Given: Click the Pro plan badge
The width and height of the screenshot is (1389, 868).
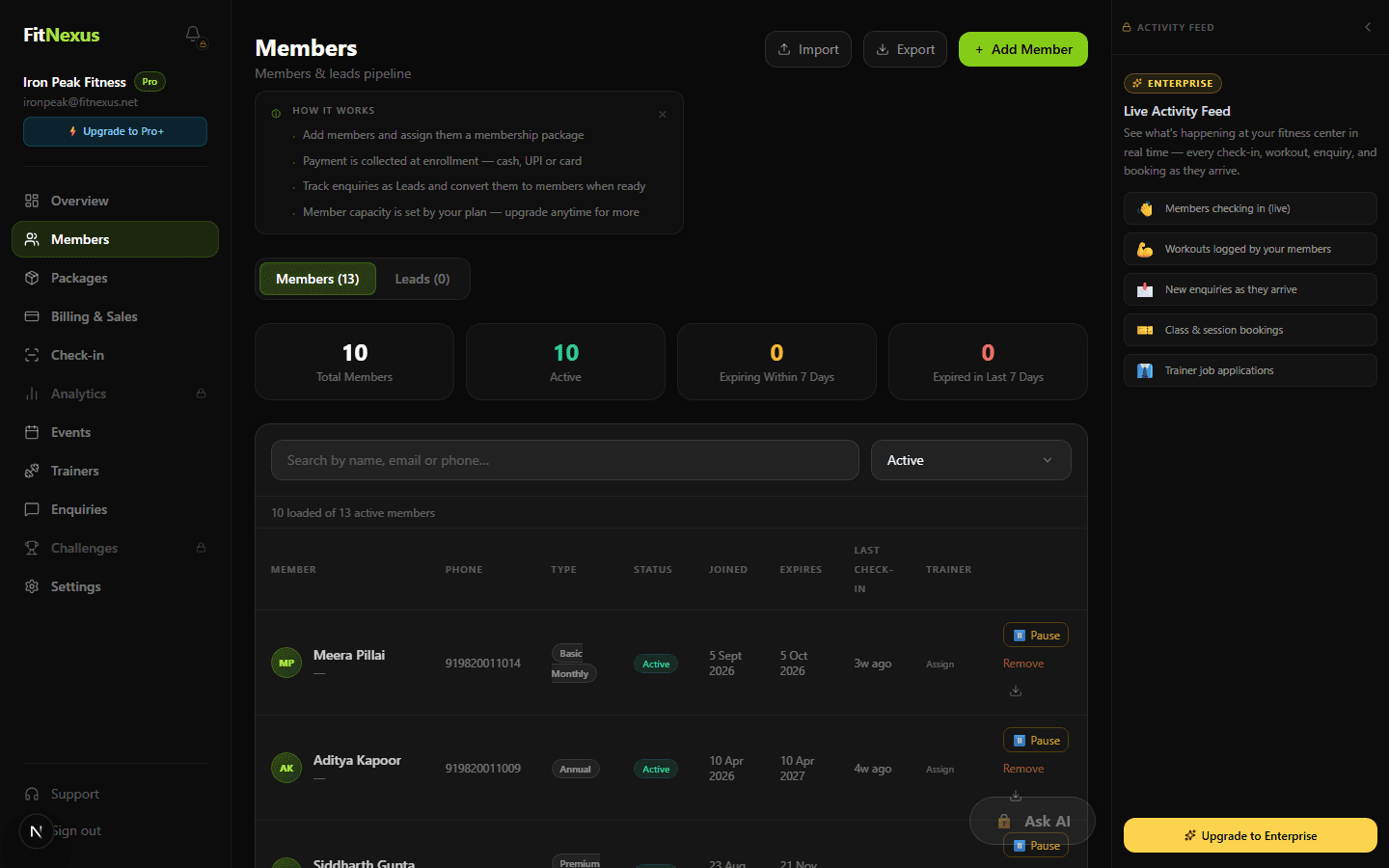Looking at the screenshot, I should [150, 82].
